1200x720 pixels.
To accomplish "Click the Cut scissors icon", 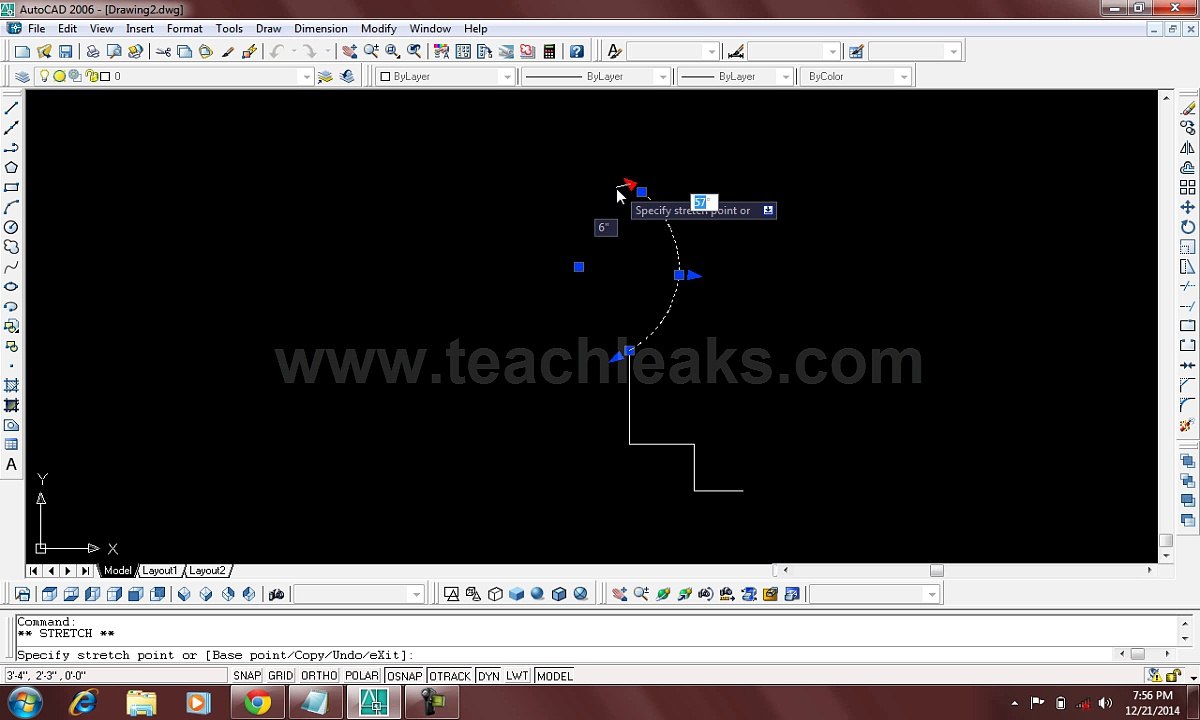I will (x=163, y=51).
